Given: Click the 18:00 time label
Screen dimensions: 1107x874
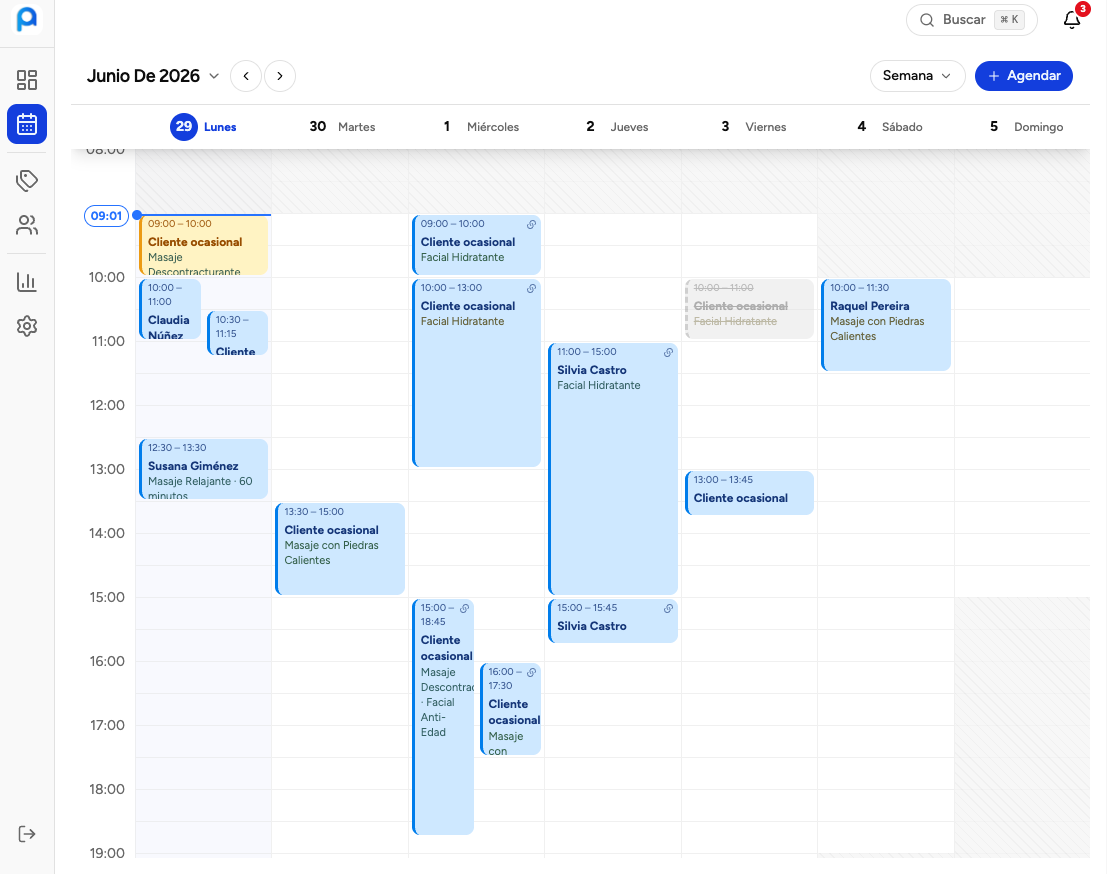Looking at the screenshot, I should coord(107,789).
